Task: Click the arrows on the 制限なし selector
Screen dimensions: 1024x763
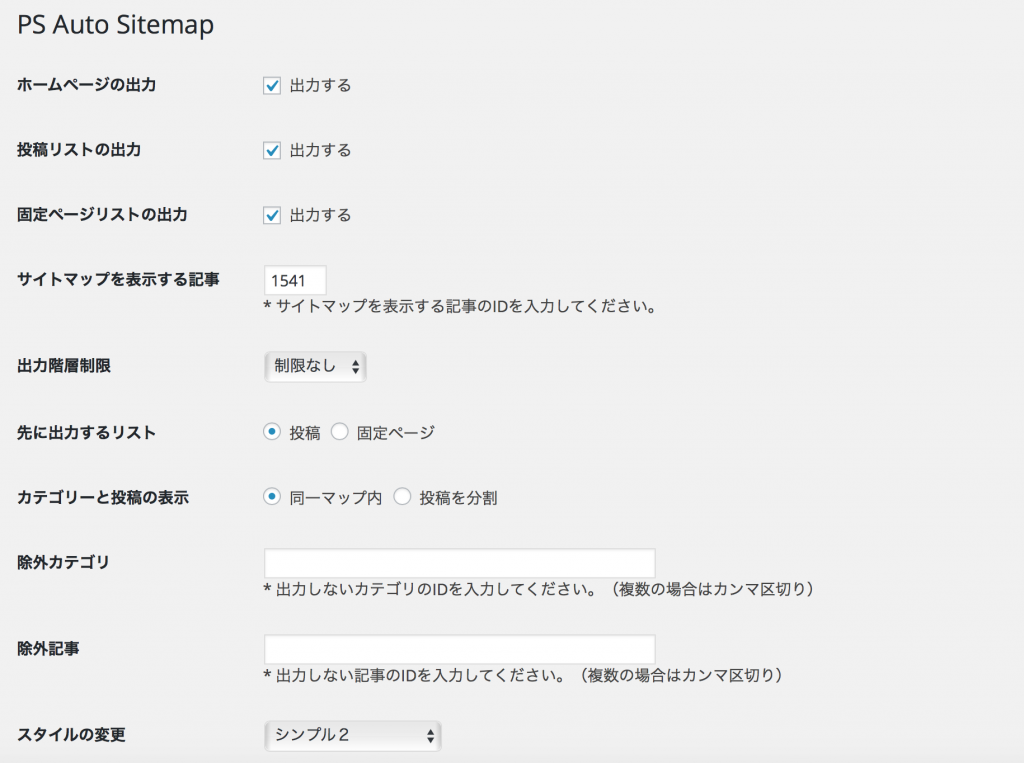Action: pyautogui.click(x=355, y=367)
